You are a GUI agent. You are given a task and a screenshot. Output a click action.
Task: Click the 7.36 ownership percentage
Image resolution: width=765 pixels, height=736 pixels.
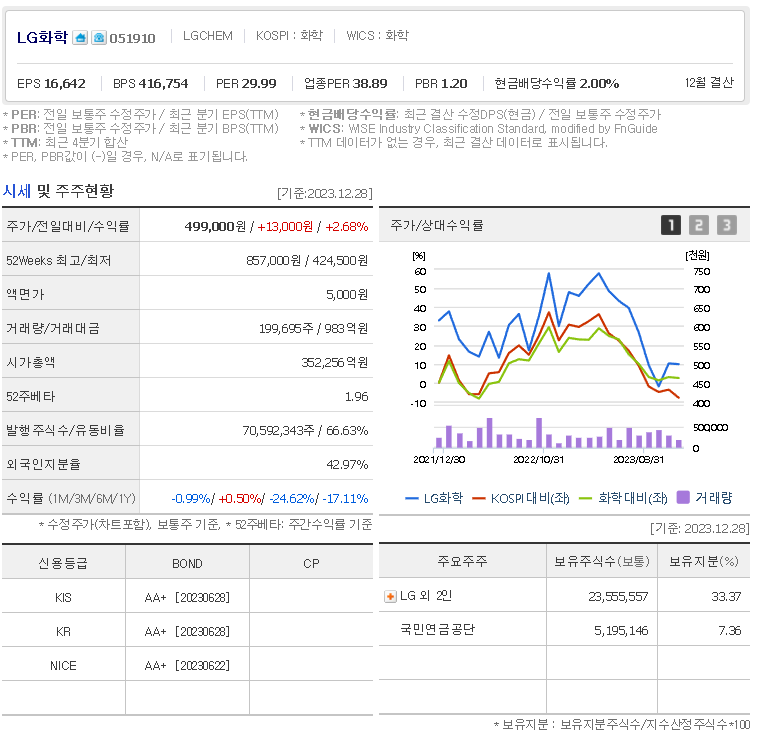pos(730,631)
